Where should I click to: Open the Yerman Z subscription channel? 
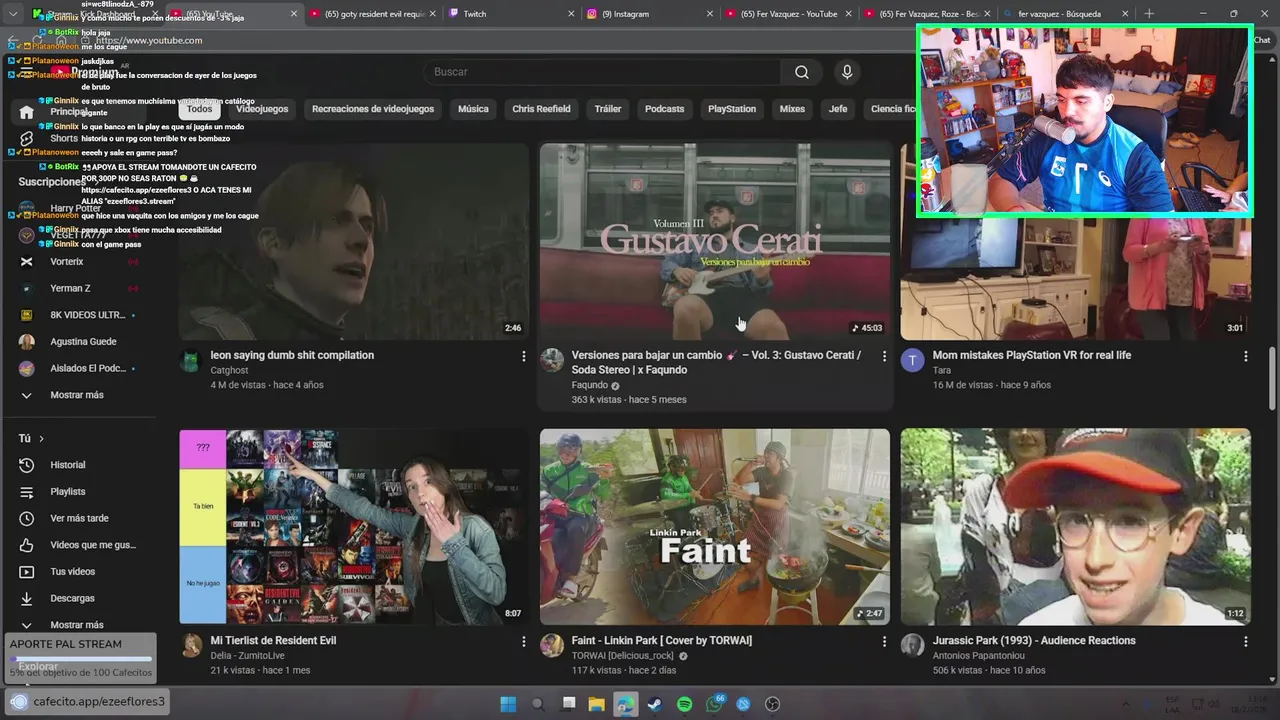[70, 288]
